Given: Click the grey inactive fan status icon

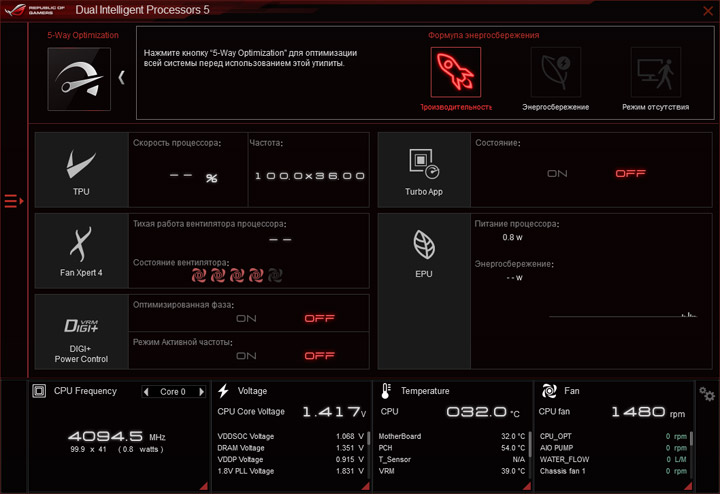Looking at the screenshot, I should tap(275, 275).
